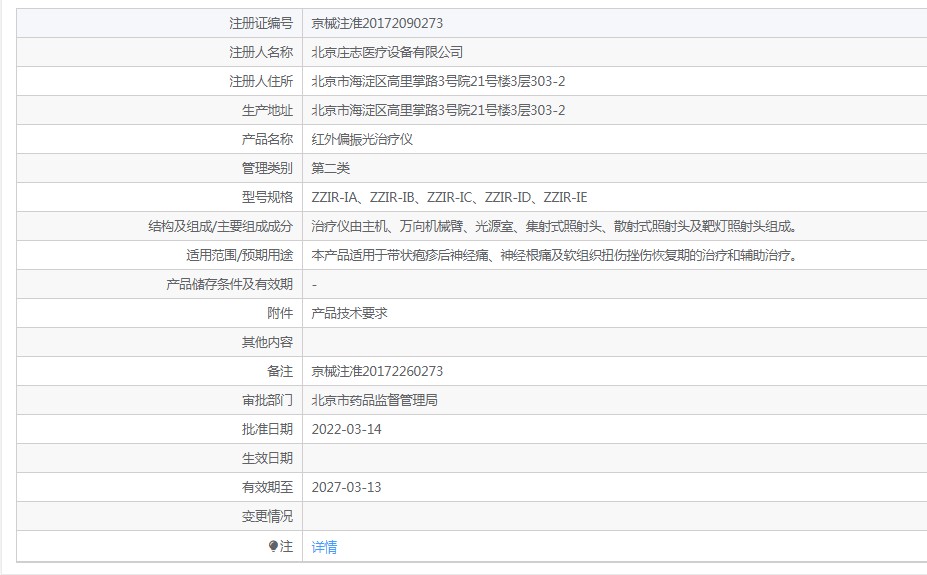Select the 备注 label
The image size is (927, 575).
point(280,371)
